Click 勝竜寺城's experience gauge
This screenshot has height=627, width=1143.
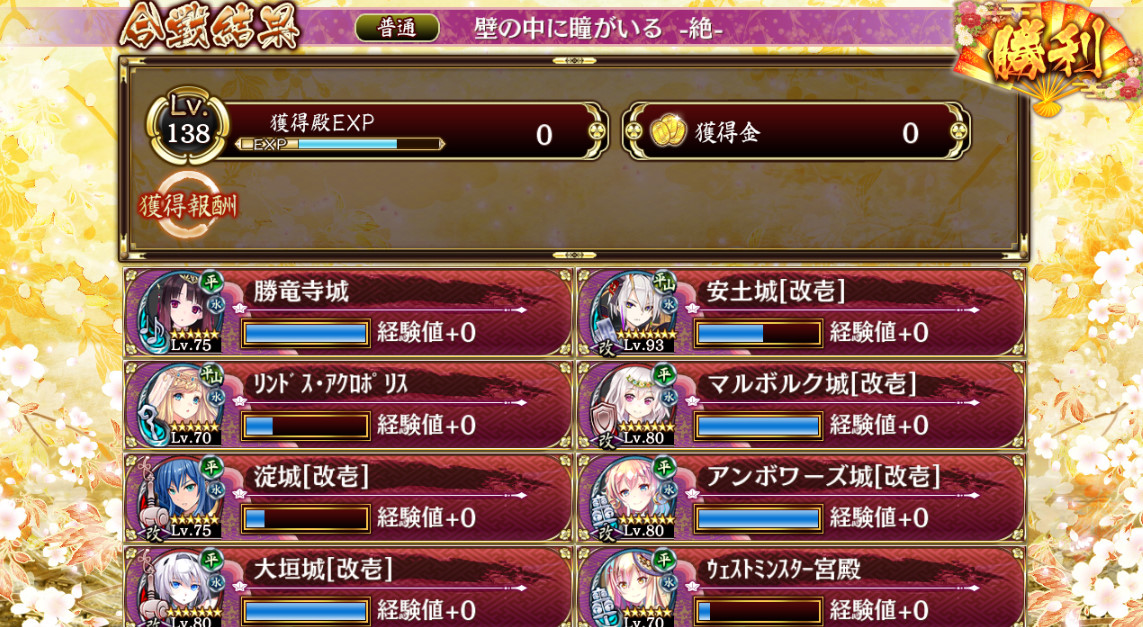point(305,333)
